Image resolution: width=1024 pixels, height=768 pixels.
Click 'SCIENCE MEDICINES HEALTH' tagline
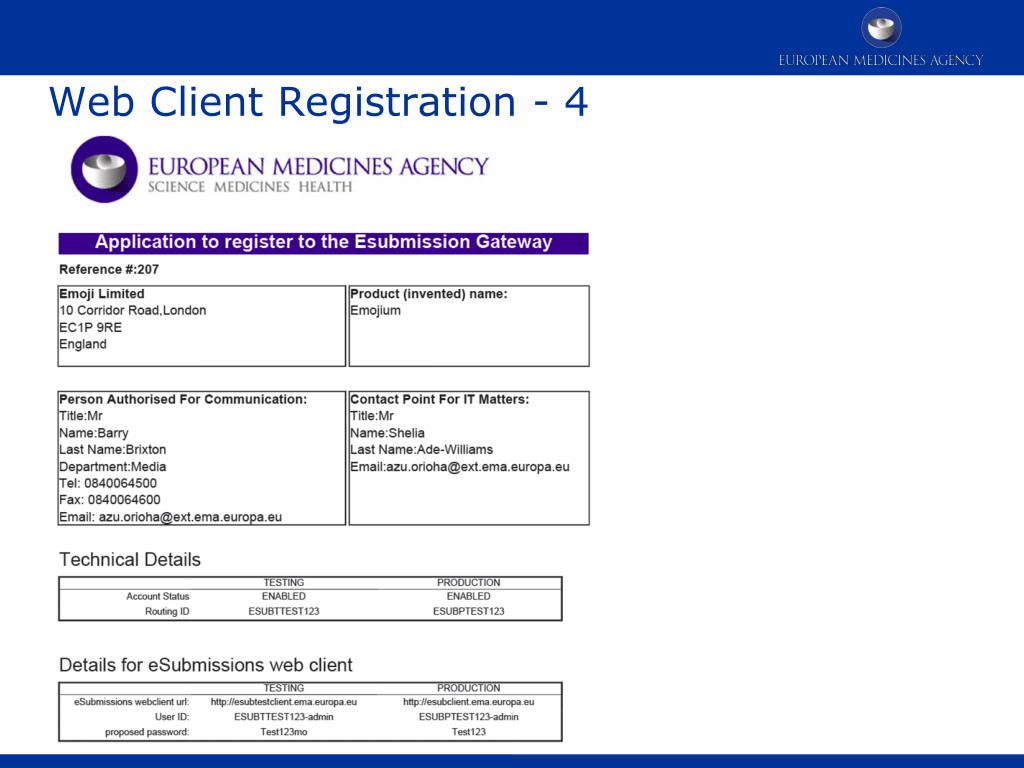click(250, 187)
